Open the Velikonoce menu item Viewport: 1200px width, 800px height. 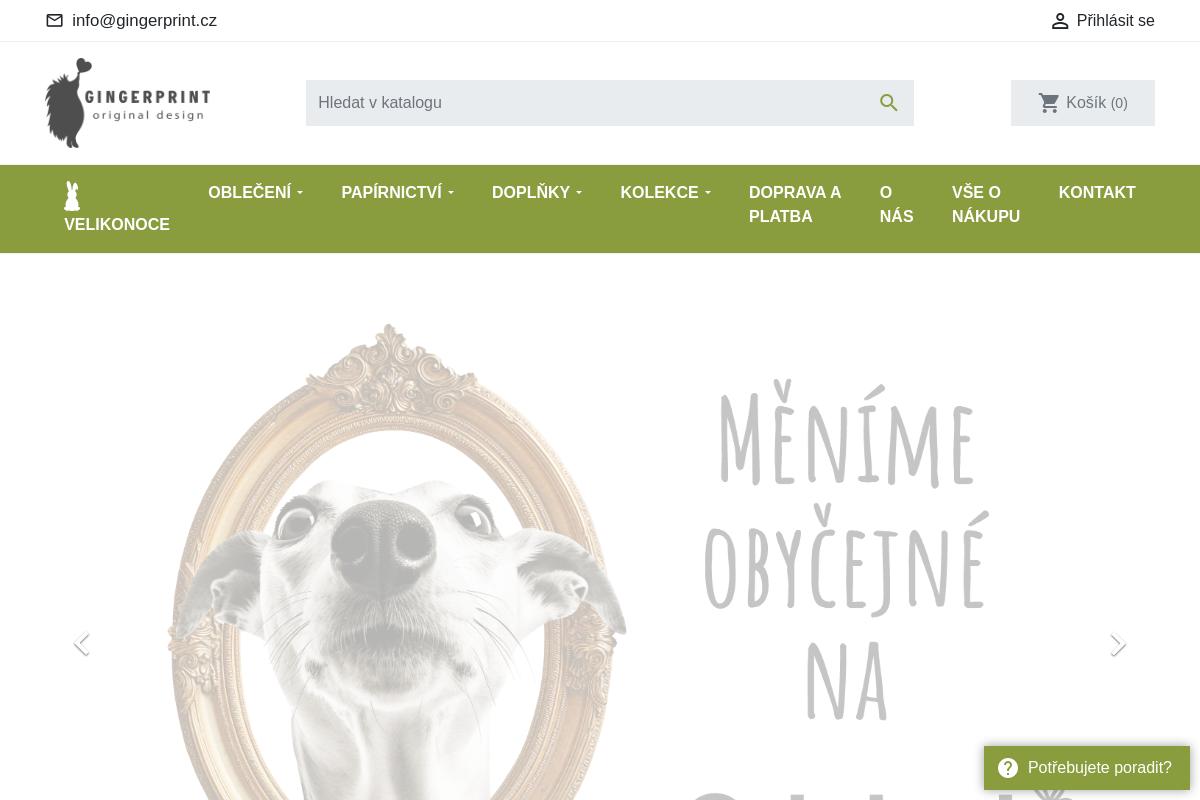point(117,225)
